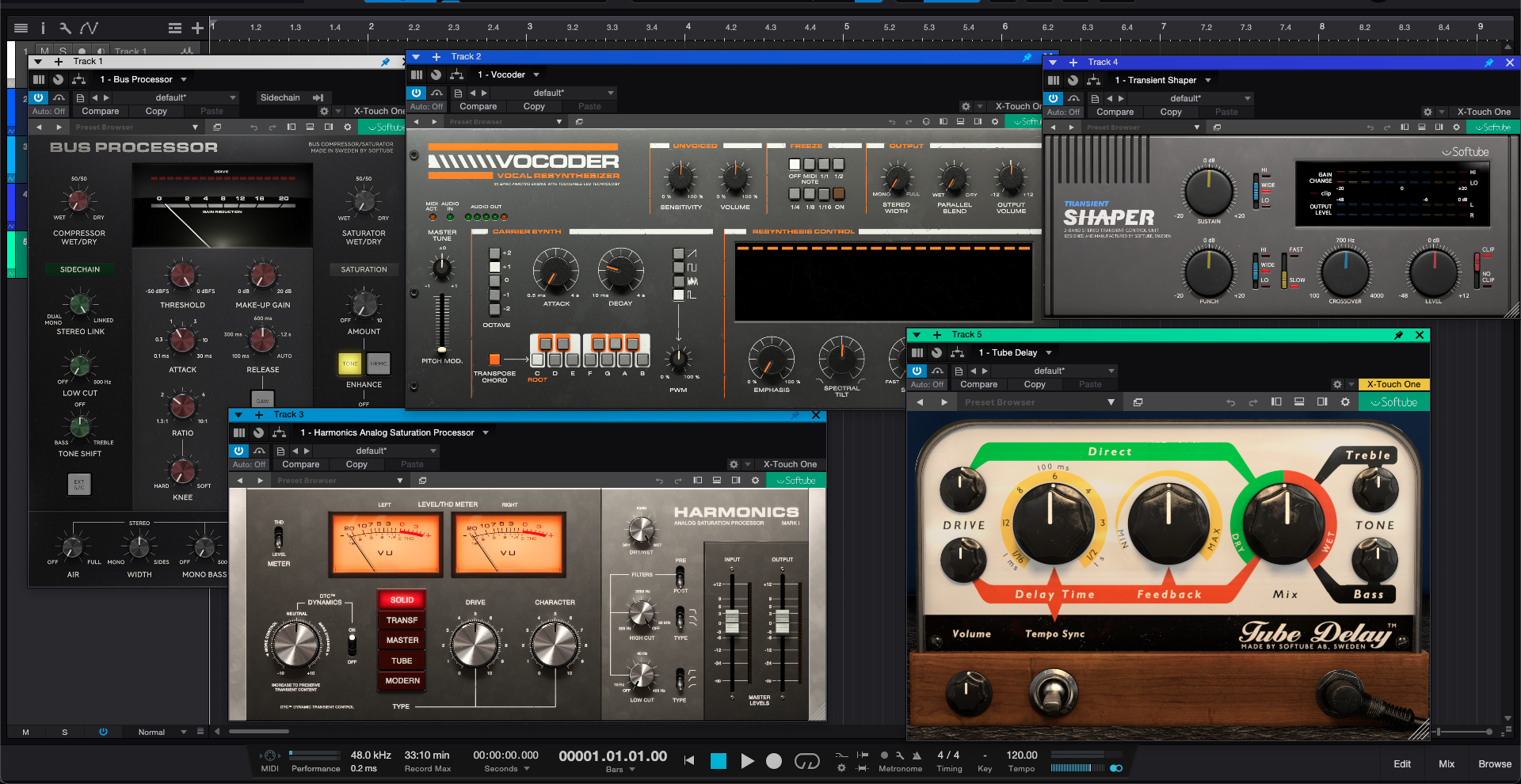Show automation curve icon in arrange toolbar
This screenshot has width=1521, height=784.
point(89,28)
